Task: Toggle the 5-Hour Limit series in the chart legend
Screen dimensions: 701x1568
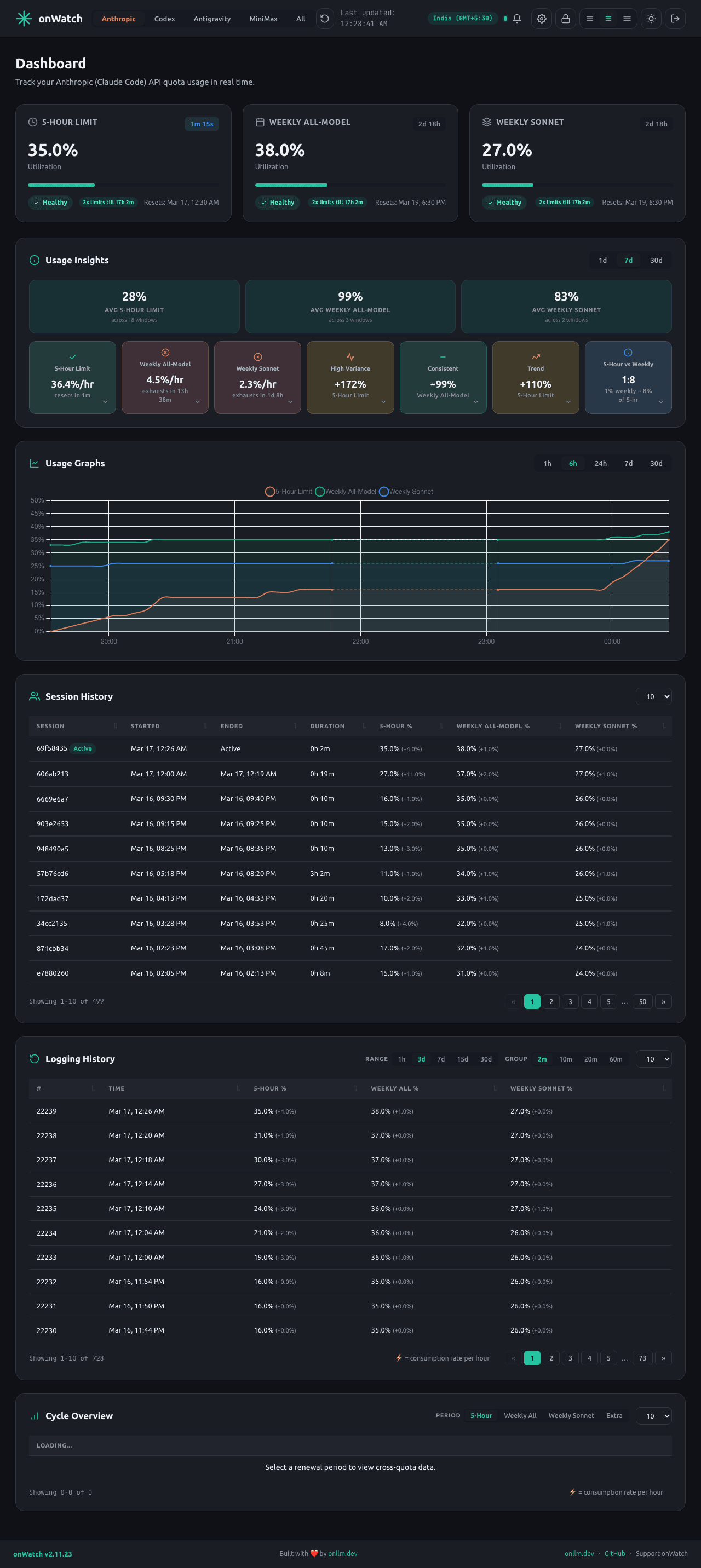Action: 289,491
